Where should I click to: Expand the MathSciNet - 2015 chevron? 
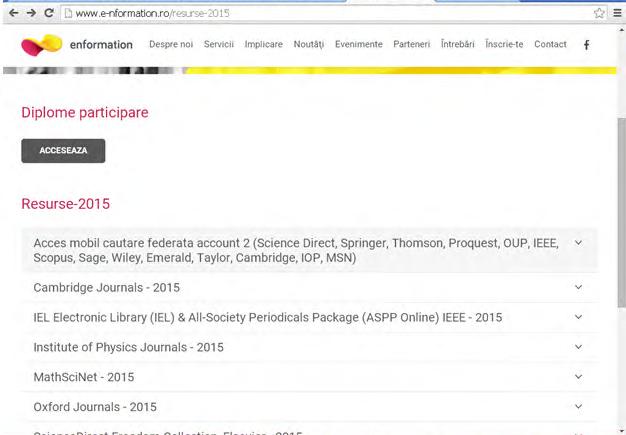point(578,377)
